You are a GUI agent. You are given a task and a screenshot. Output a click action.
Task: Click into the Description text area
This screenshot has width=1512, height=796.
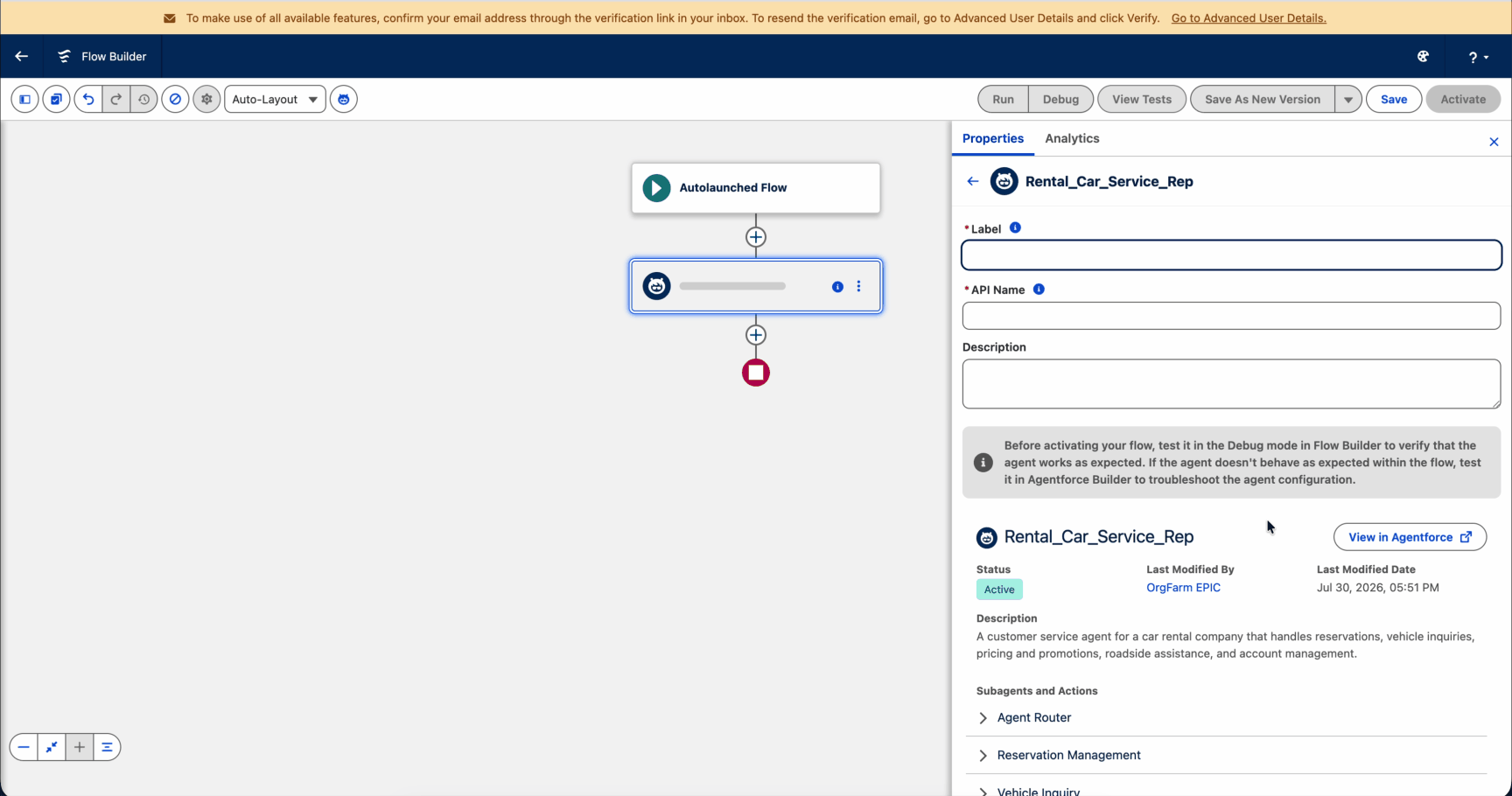click(1231, 384)
